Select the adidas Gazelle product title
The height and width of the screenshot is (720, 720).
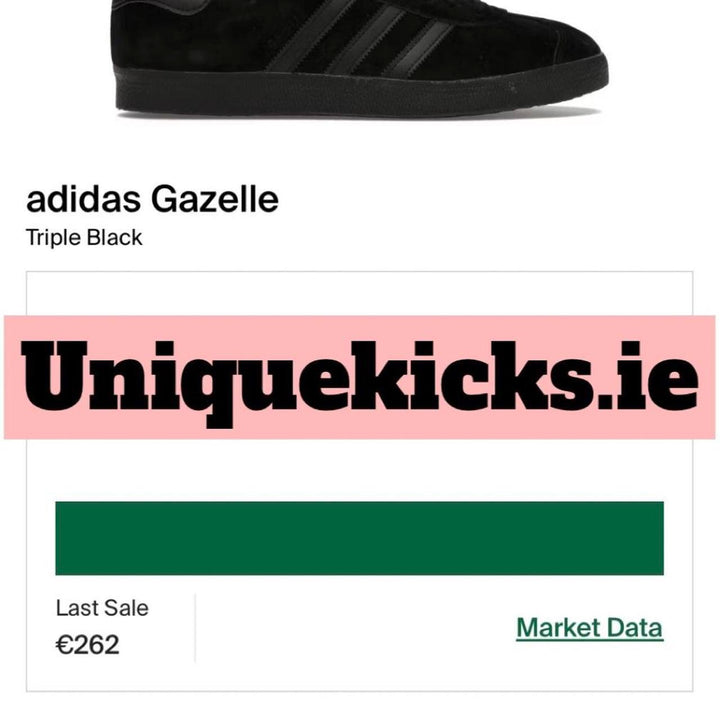pos(152,200)
